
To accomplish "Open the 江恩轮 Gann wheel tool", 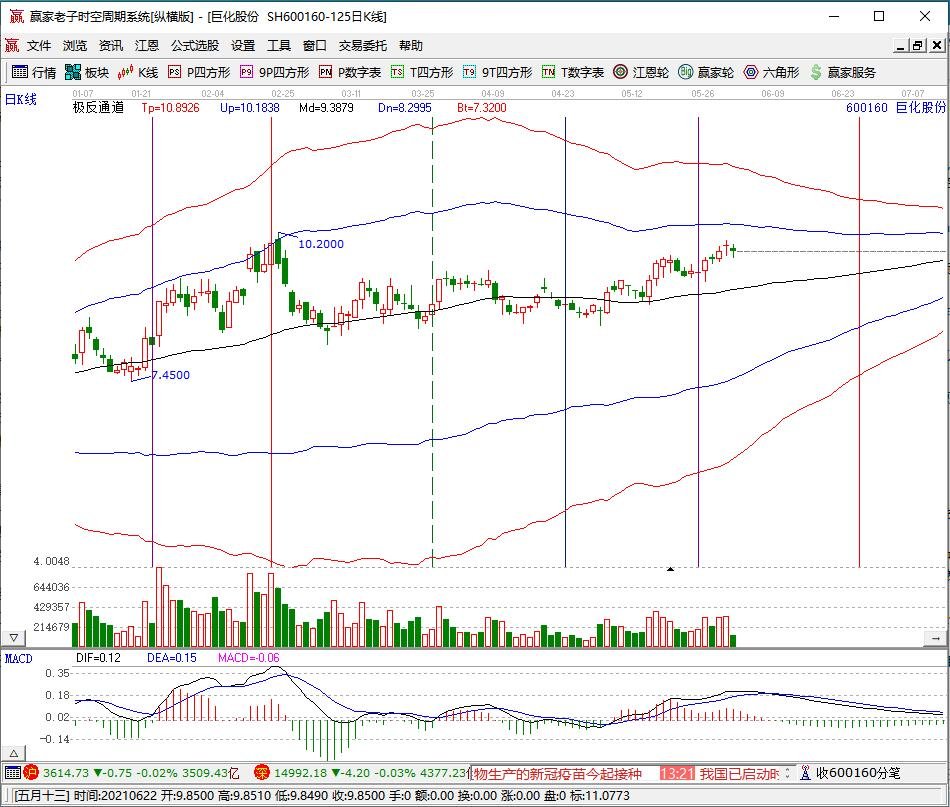I will pyautogui.click(x=640, y=72).
